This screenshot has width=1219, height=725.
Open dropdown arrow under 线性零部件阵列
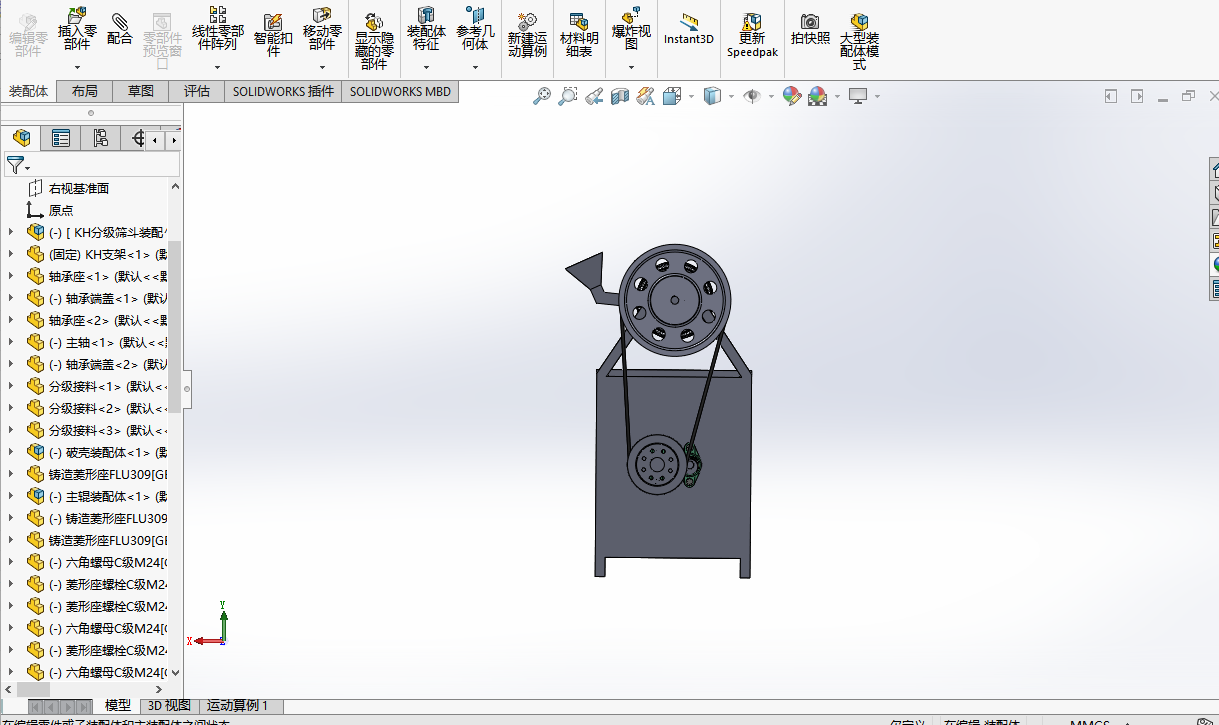click(217, 68)
